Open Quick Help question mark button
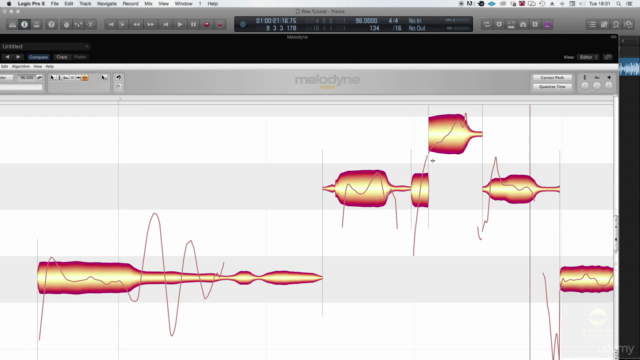 51,24
